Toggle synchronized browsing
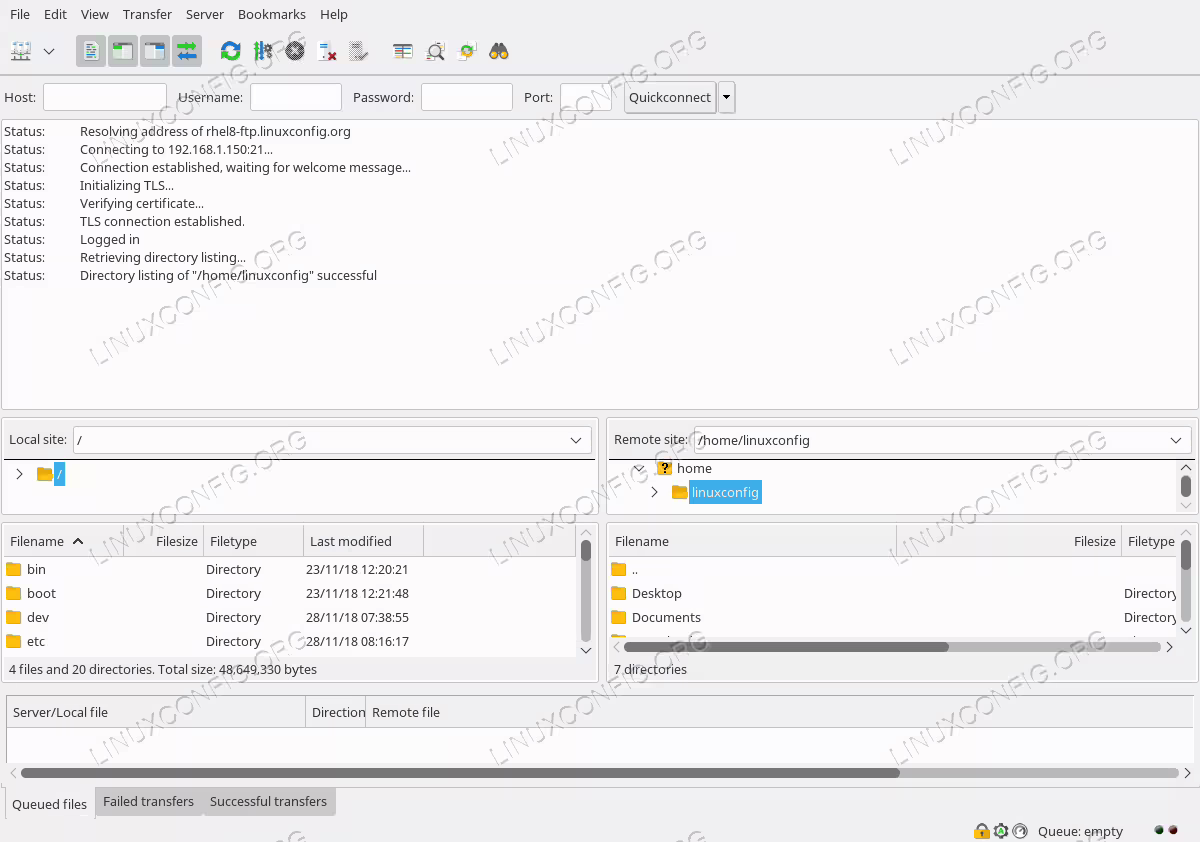 click(467, 51)
